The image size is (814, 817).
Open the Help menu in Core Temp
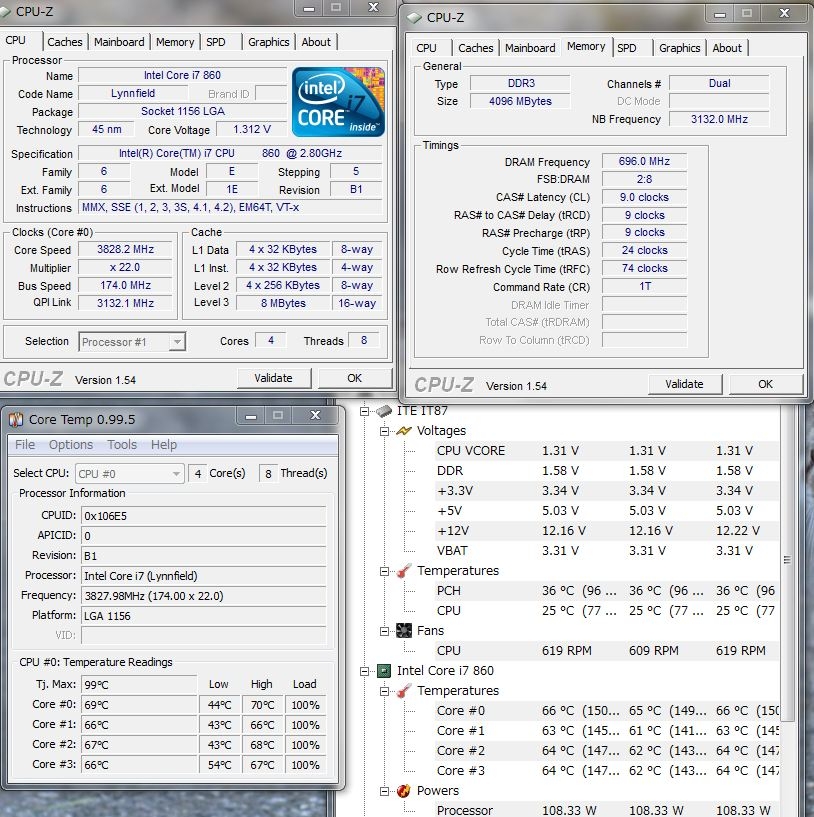pos(164,444)
